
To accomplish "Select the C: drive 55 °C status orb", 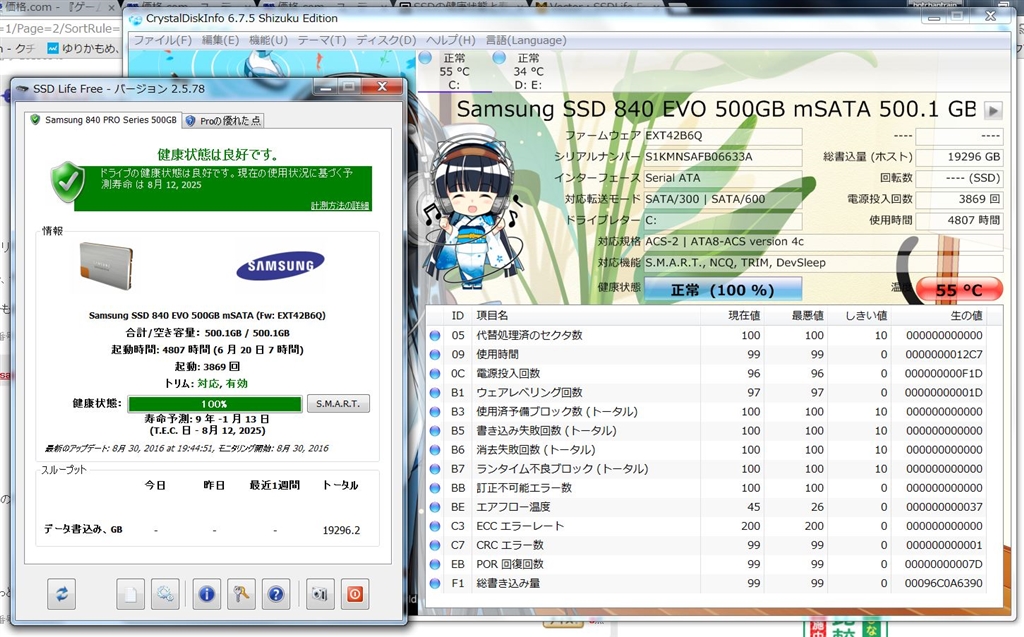I will 425,58.
